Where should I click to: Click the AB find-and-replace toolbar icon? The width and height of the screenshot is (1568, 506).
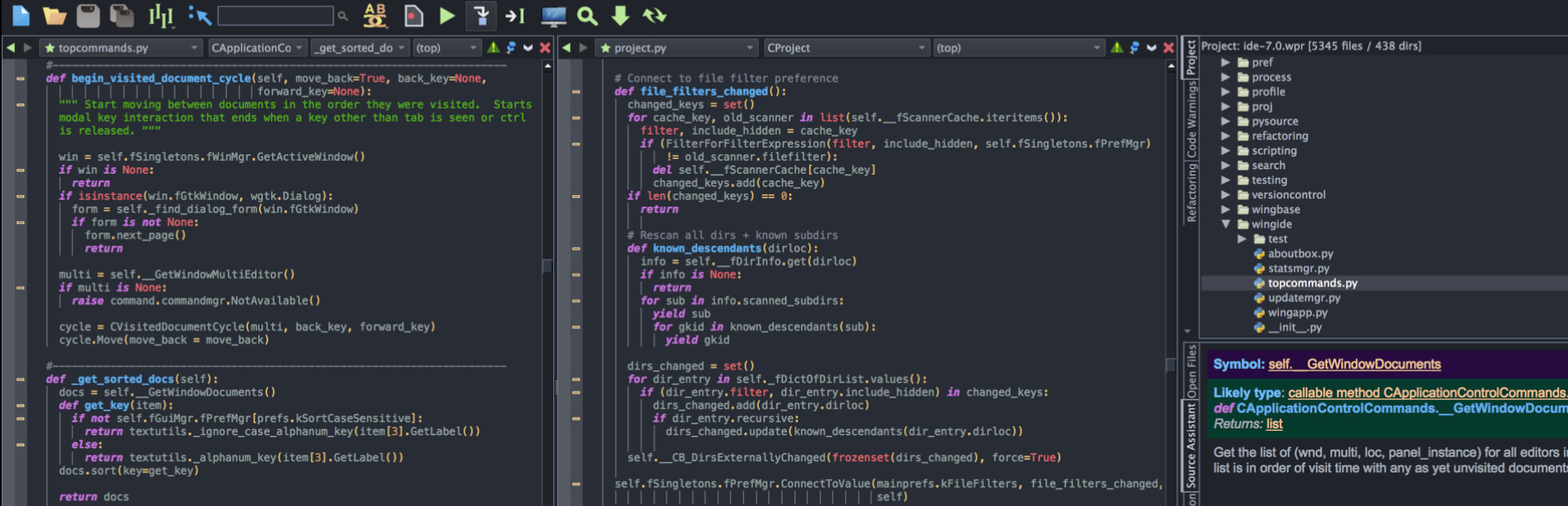(x=375, y=15)
